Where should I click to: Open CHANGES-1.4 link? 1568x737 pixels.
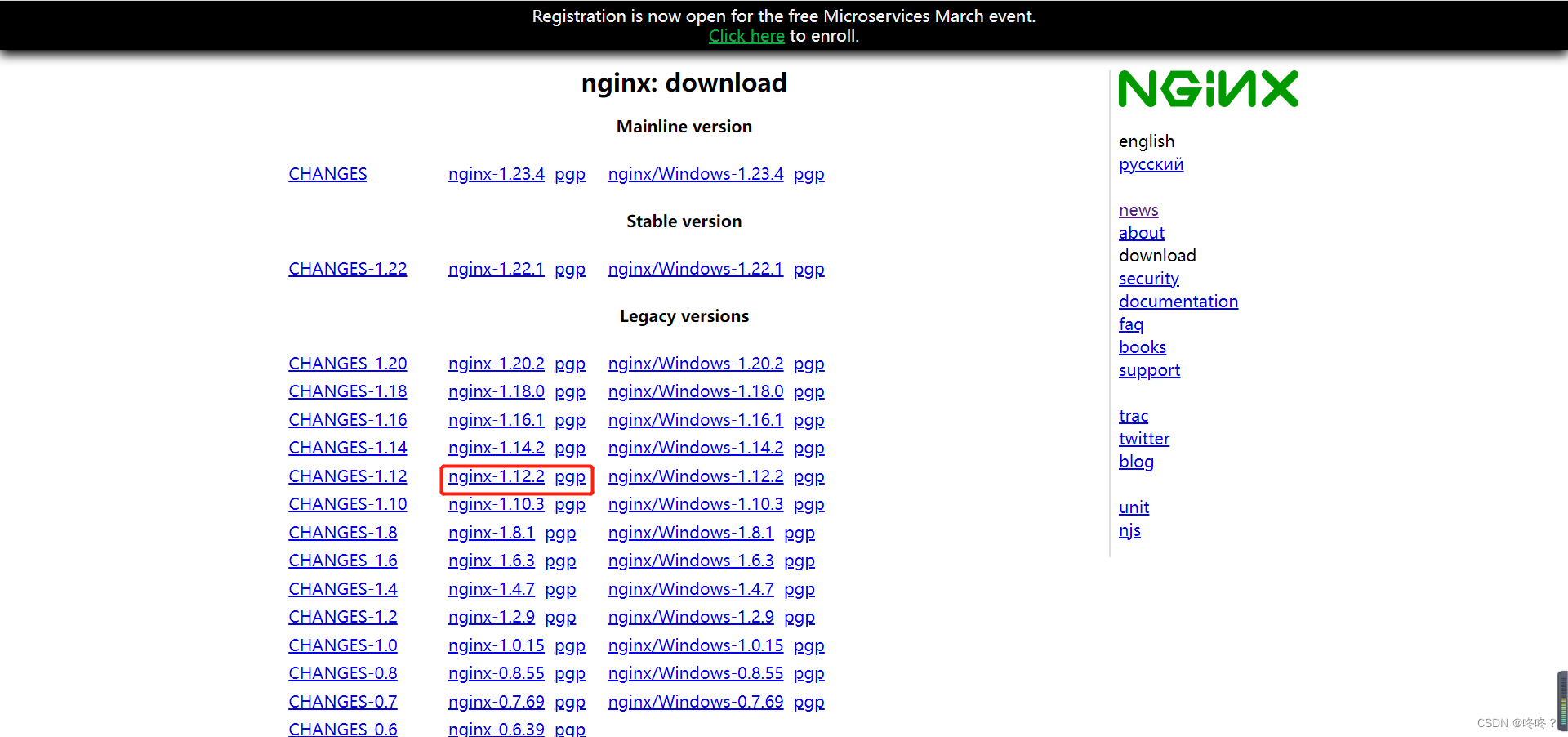click(x=342, y=589)
